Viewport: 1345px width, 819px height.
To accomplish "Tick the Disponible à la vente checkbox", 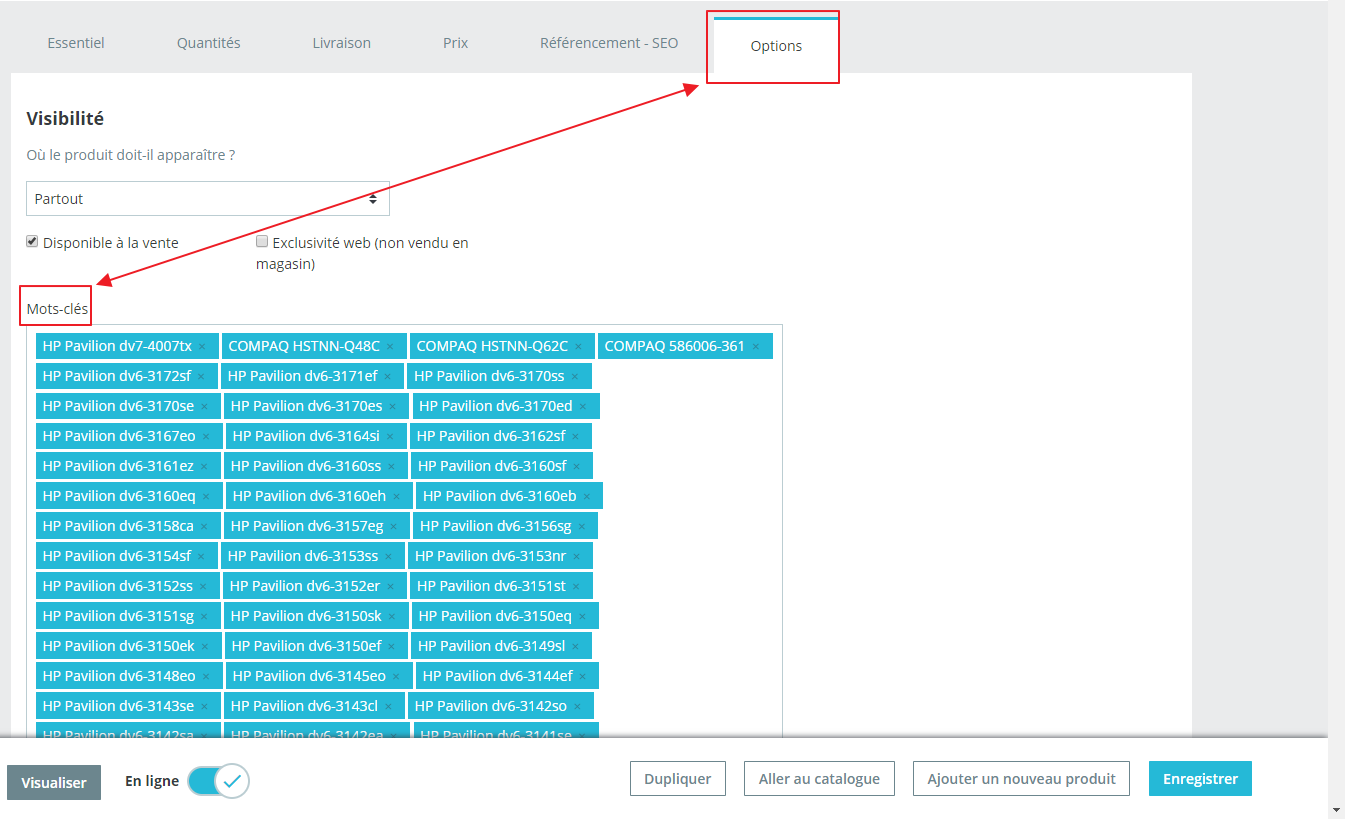I will (32, 241).
